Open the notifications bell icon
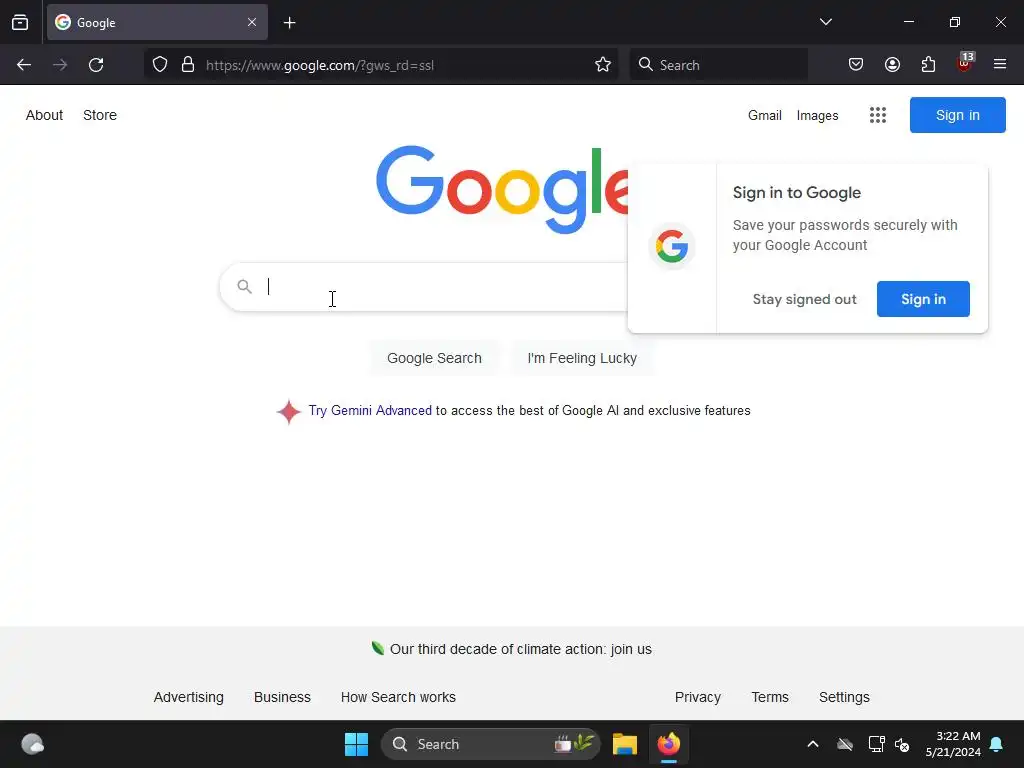 pyautogui.click(x=997, y=744)
